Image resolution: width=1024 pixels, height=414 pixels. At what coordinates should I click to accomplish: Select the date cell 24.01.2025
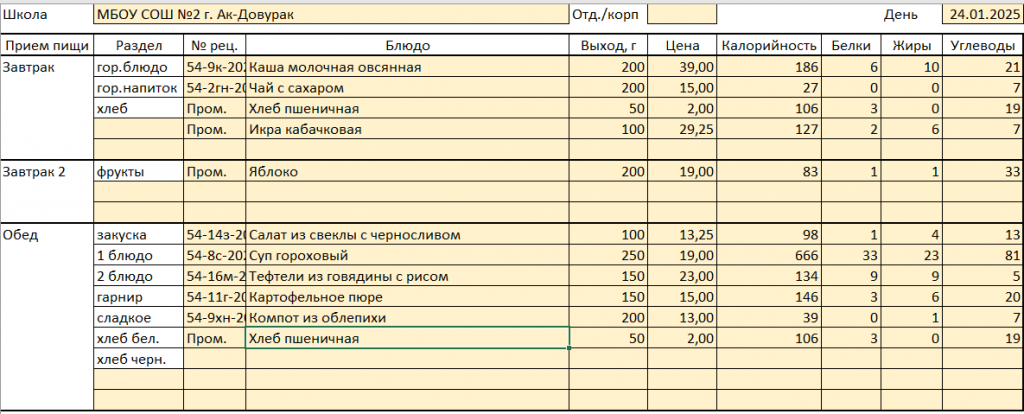982,15
